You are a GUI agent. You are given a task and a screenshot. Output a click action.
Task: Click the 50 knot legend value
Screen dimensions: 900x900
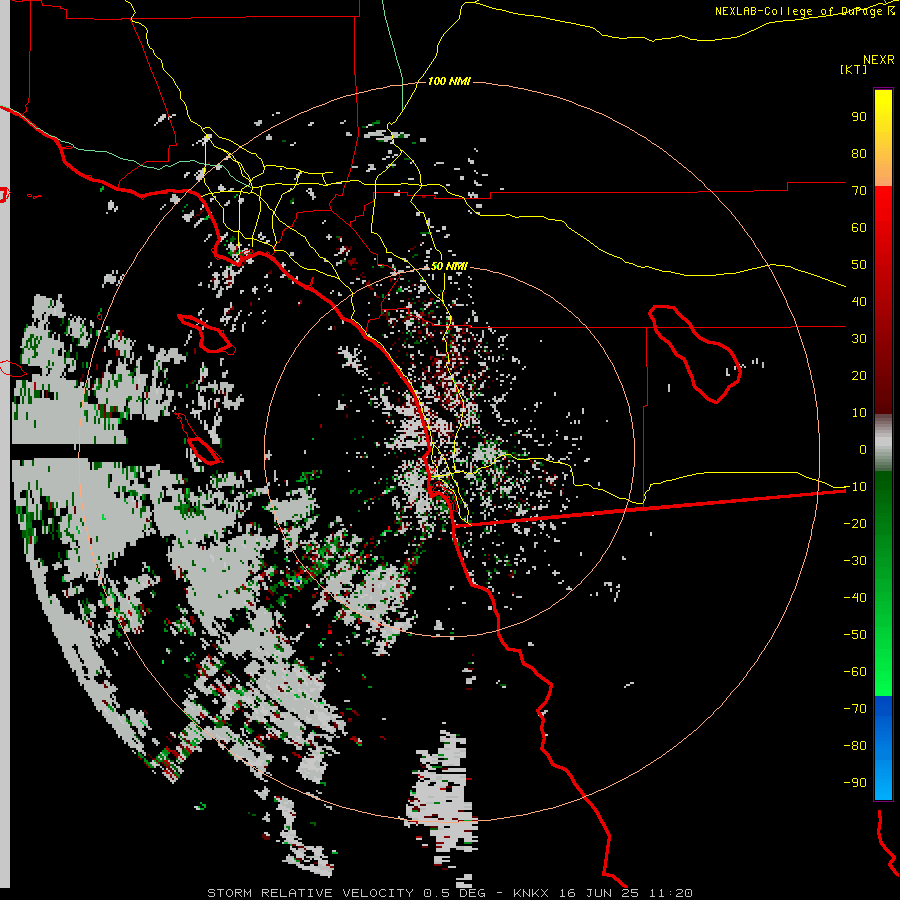coord(859,265)
